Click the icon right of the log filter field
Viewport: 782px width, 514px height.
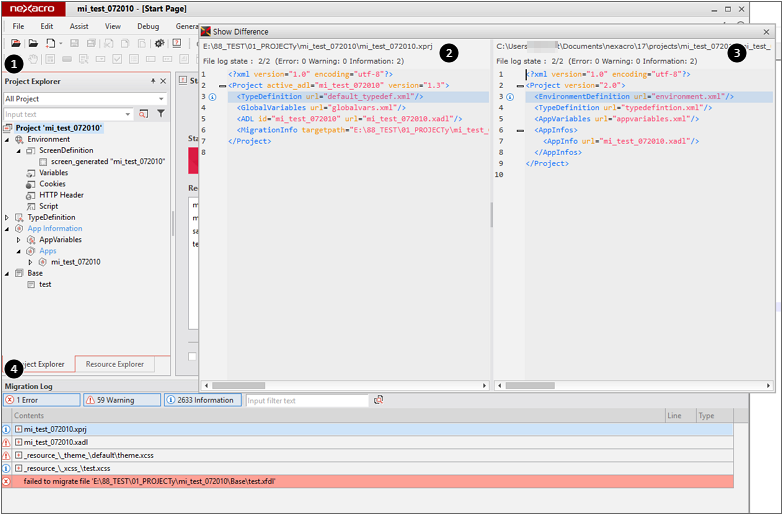click(378, 400)
